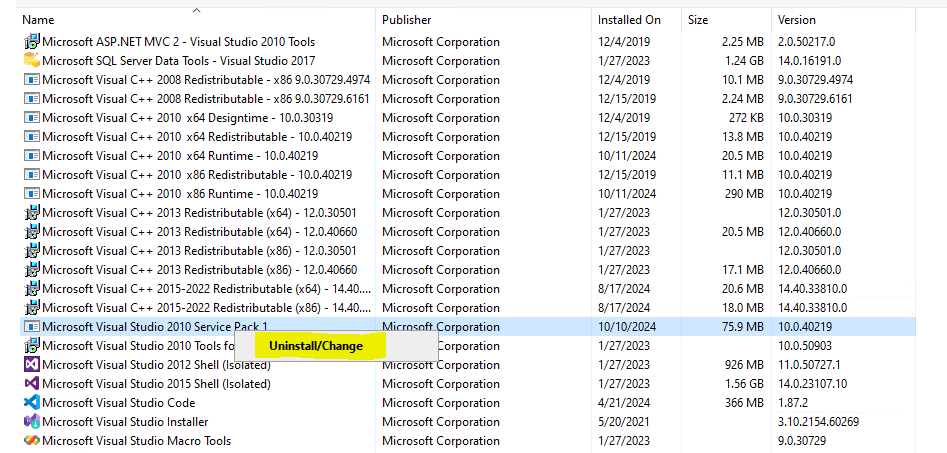Viewport: 947px width, 453px height.
Task: Select Microsoft Visual Studio Code program name
Action: click(x=118, y=403)
